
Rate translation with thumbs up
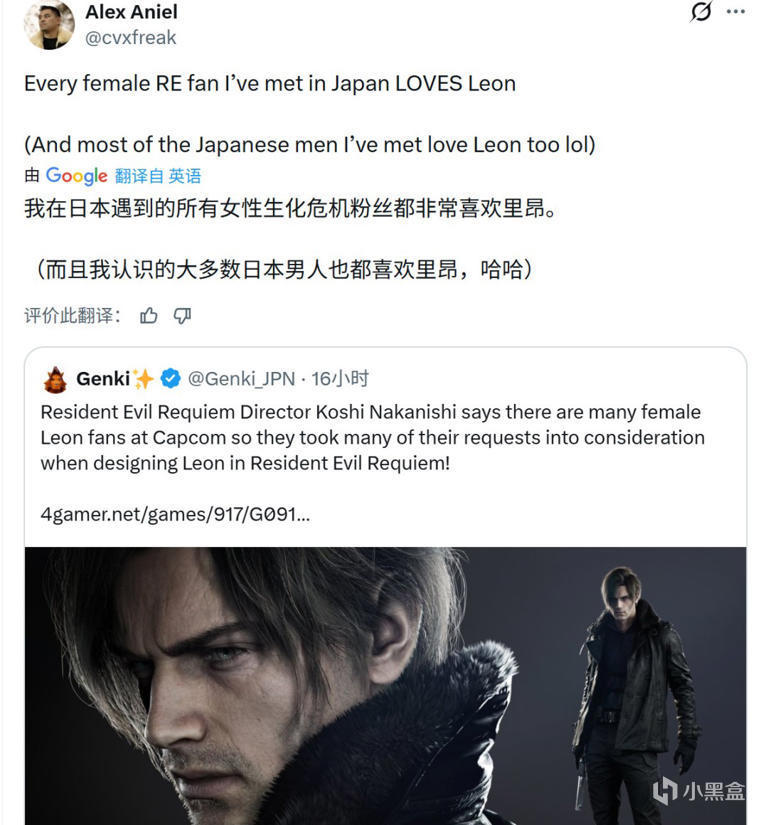pyautogui.click(x=149, y=316)
